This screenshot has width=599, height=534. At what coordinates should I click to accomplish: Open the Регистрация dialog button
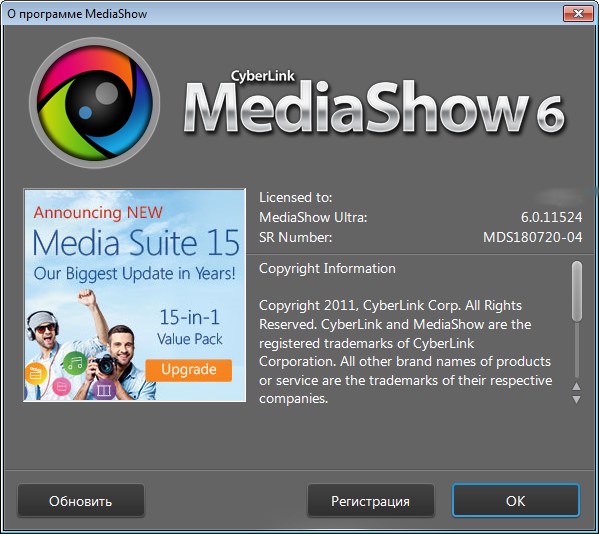click(x=371, y=501)
